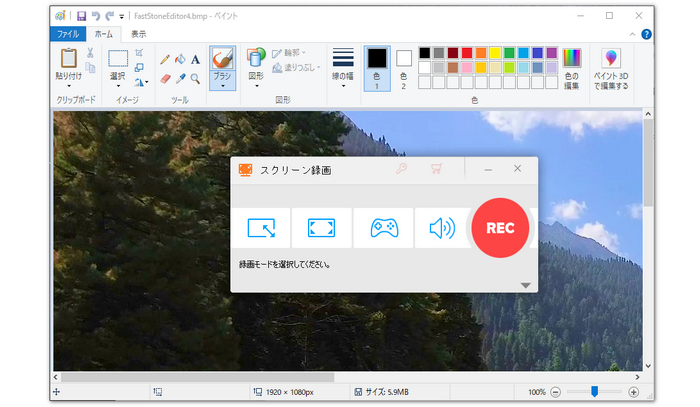Open the line width (線の幅) dropdown
The height and width of the screenshot is (407, 700).
coord(343,68)
